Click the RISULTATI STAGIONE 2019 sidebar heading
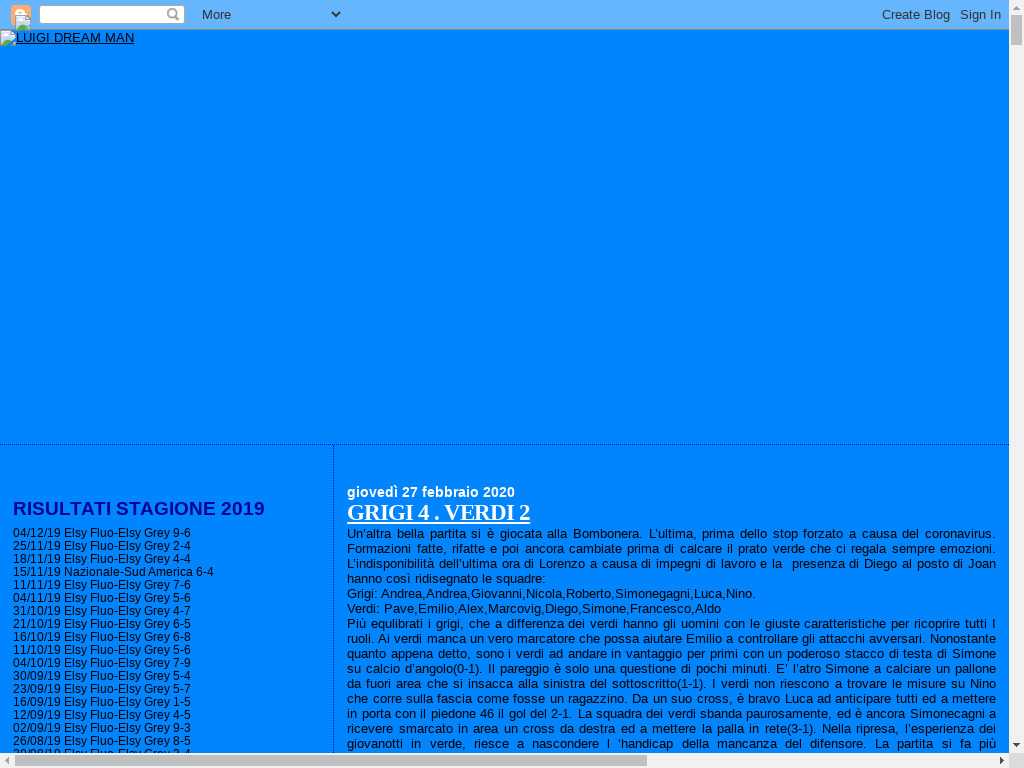Screen dimensions: 1024x768 [138, 509]
